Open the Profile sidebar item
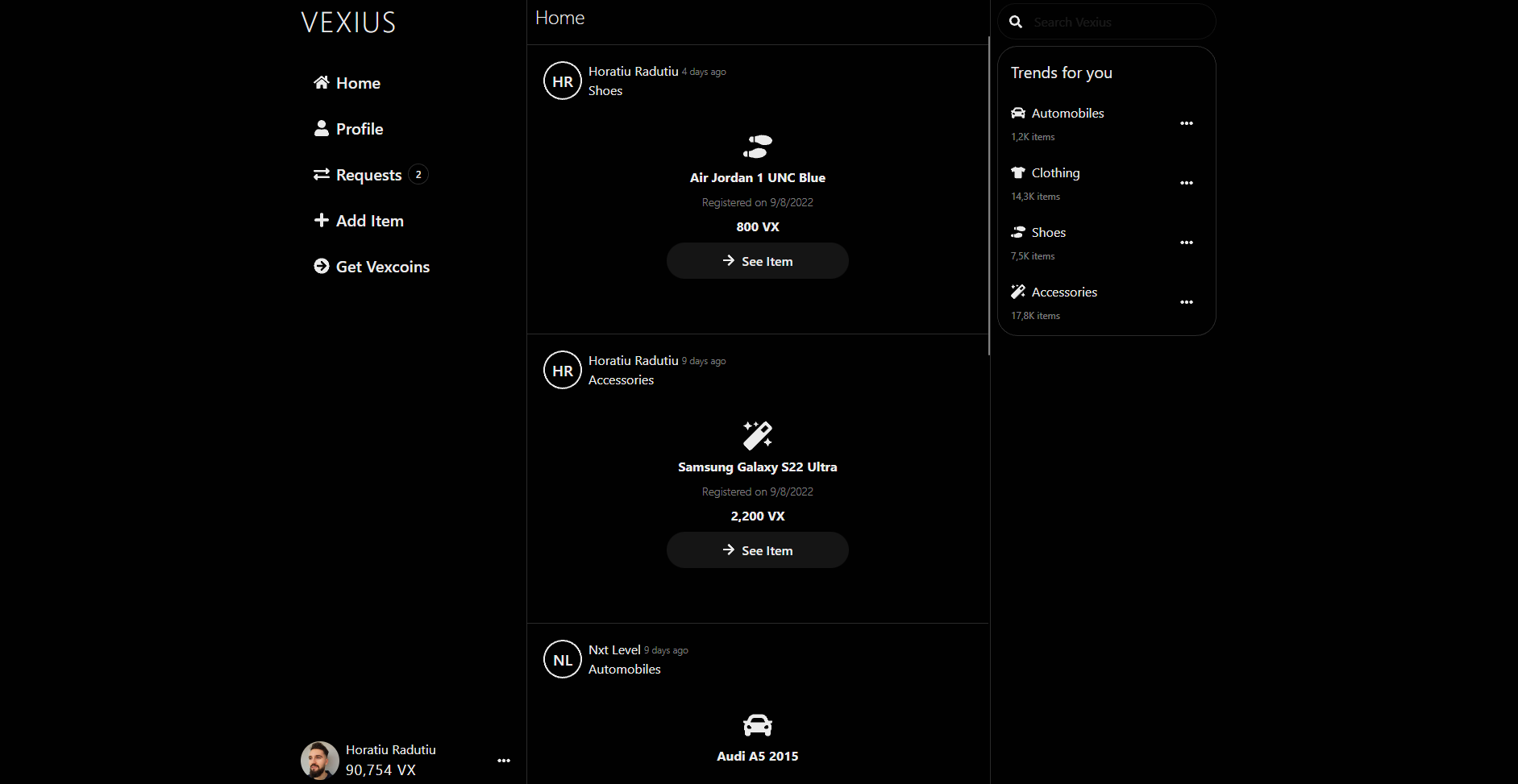This screenshot has width=1518, height=784. tap(348, 129)
